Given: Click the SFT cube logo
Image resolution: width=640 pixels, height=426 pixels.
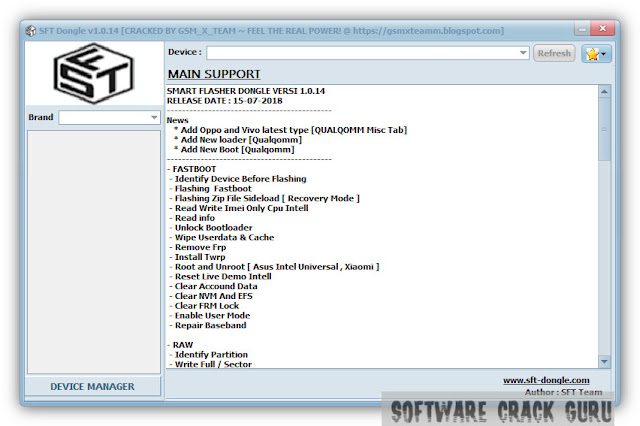Looking at the screenshot, I should pos(93,73).
